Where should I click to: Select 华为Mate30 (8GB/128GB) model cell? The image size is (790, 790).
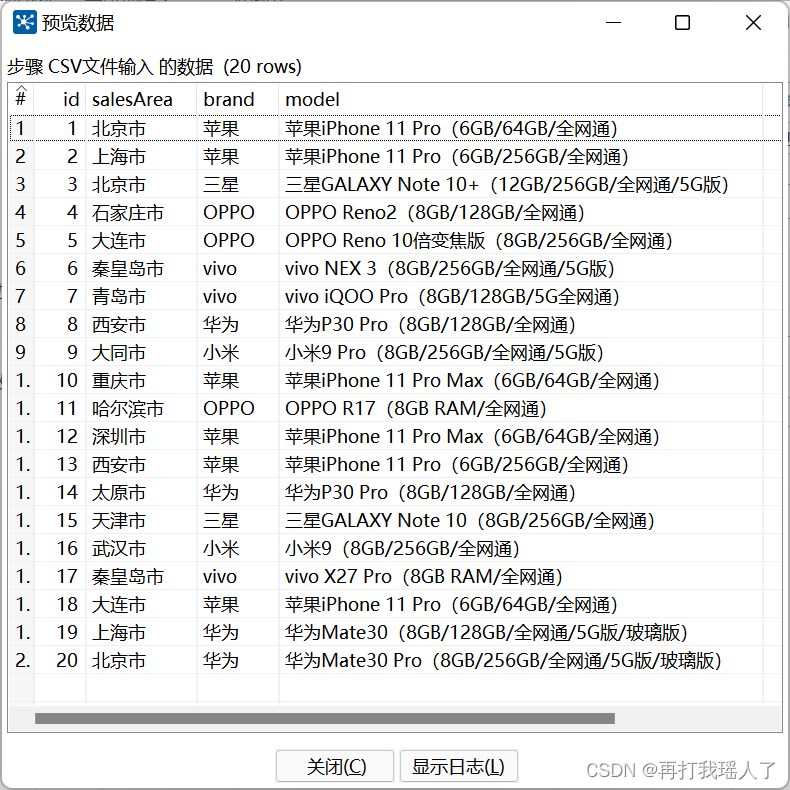click(520, 632)
